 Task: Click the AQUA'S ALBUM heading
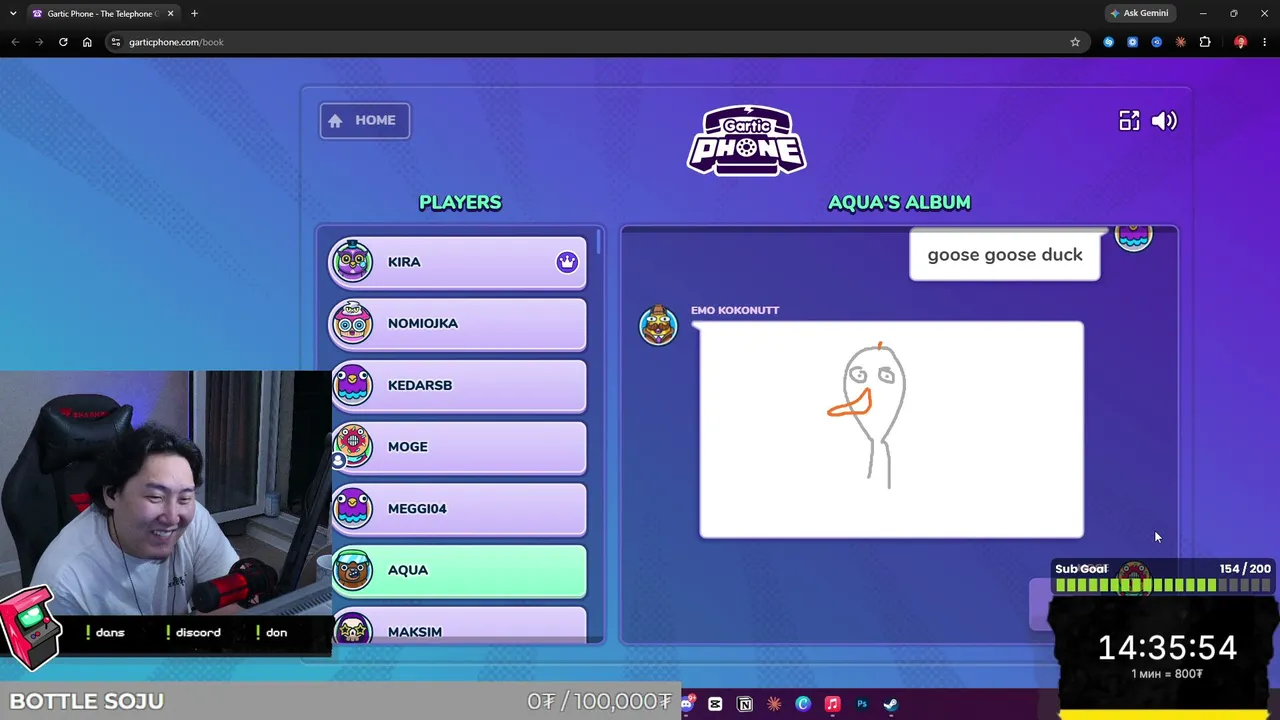(x=899, y=202)
